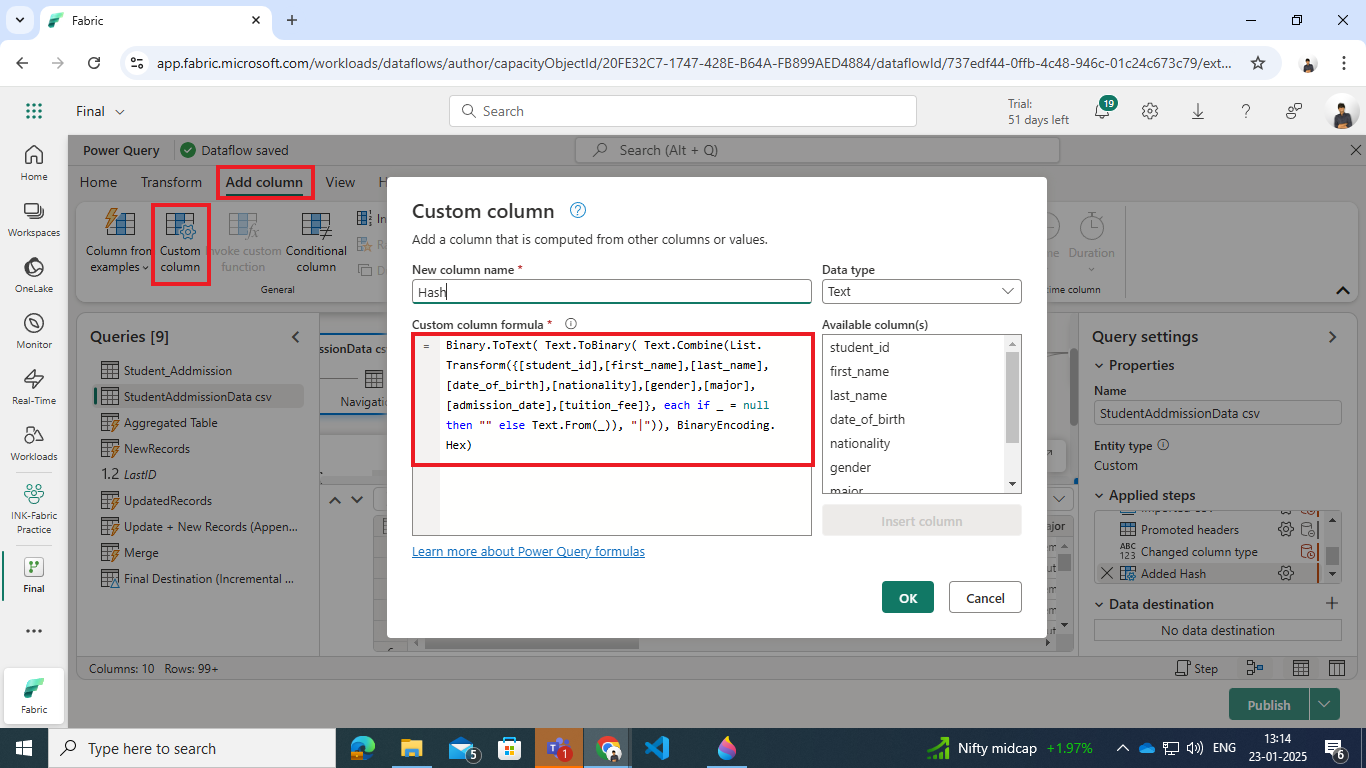
Task: Switch to schema view icon
Action: (1336, 668)
